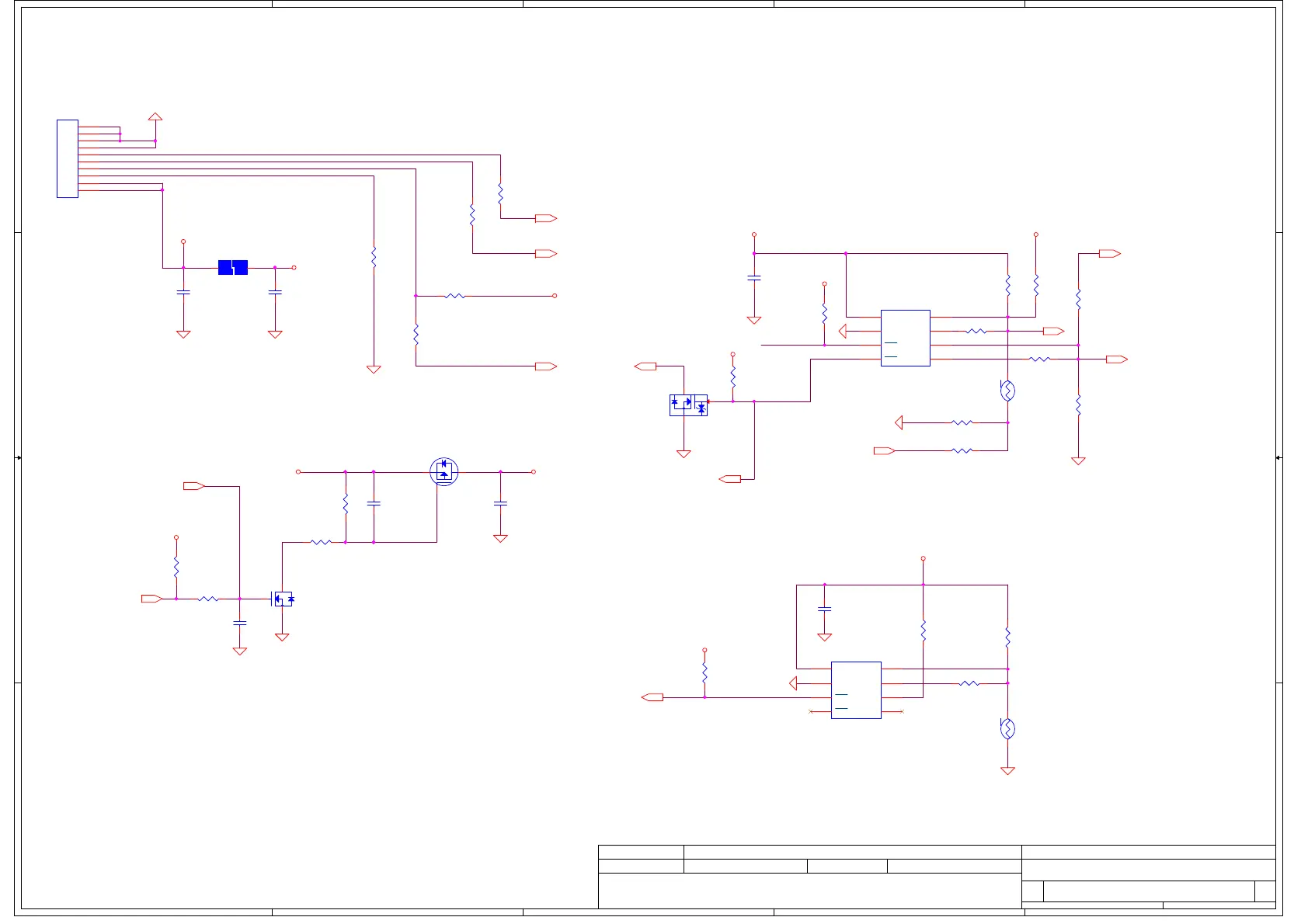Click the decoupling capacitor near the lower IC
The width and height of the screenshot is (1308, 924).
tap(825, 609)
